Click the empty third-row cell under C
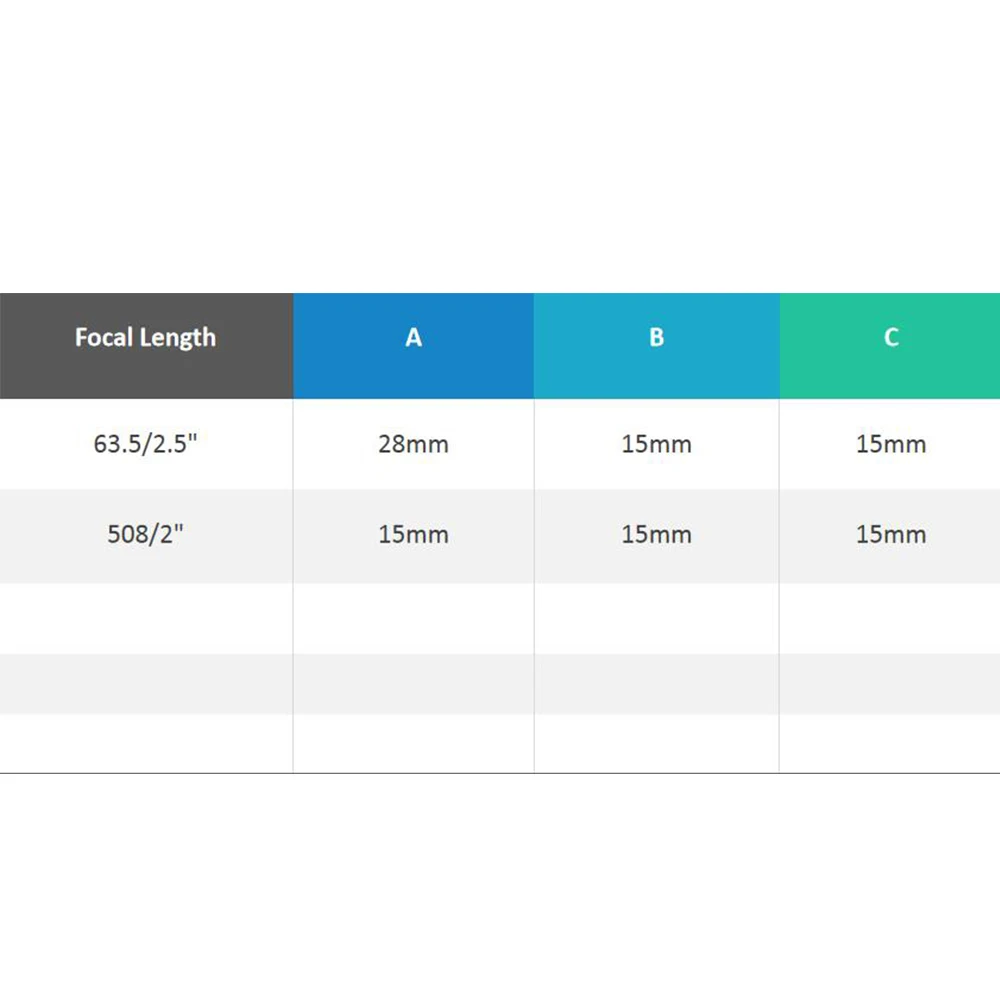 pyautogui.click(x=890, y=618)
